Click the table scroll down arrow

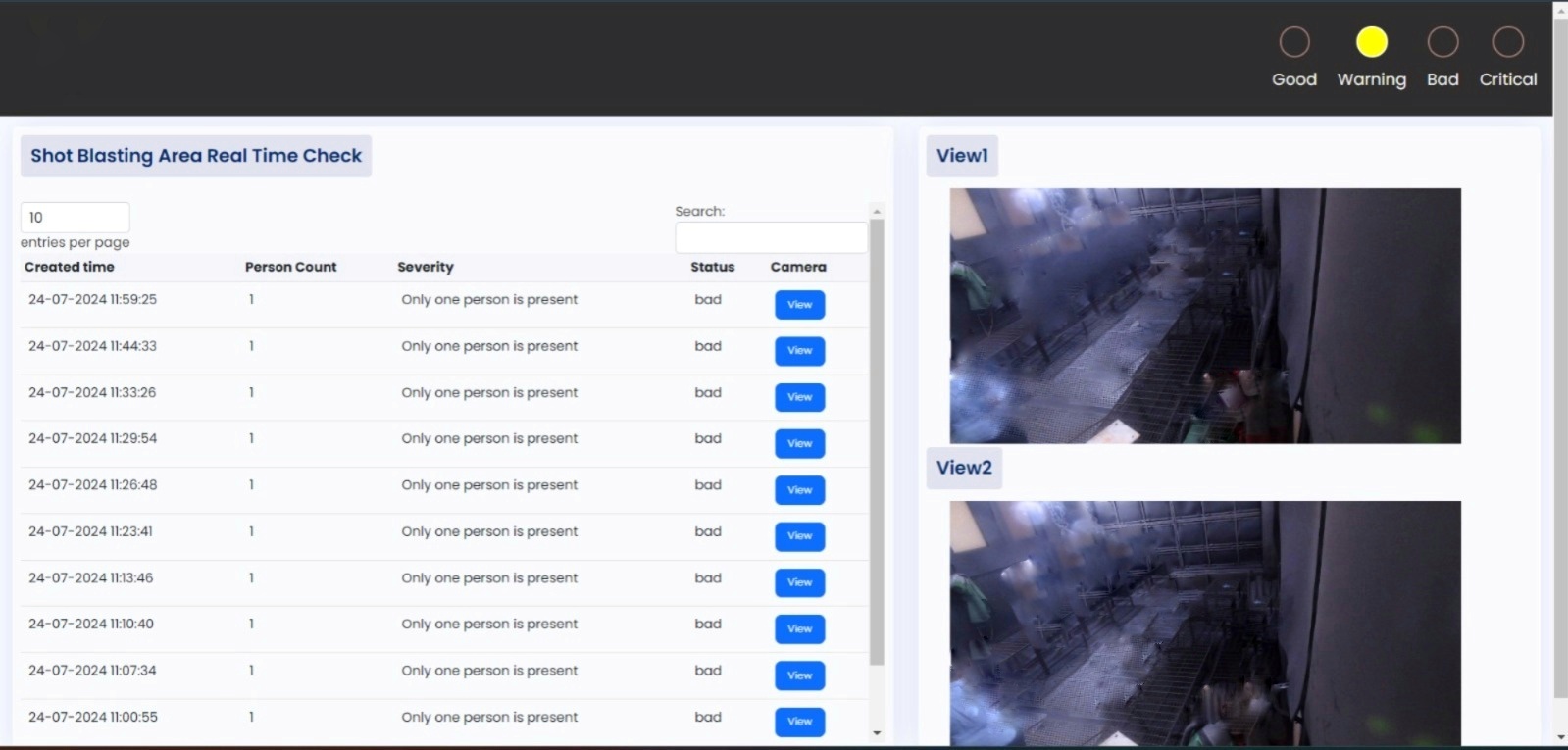coord(877,733)
